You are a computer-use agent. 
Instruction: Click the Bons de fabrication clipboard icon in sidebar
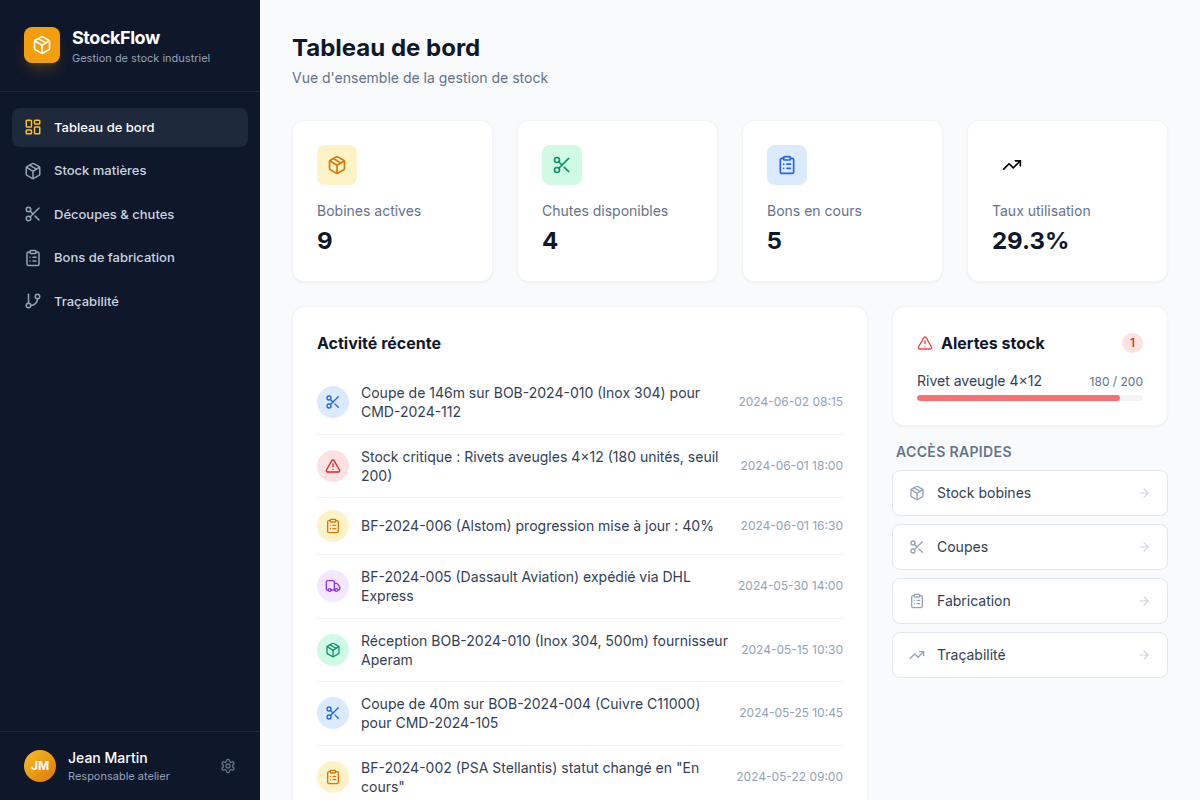(x=33, y=258)
